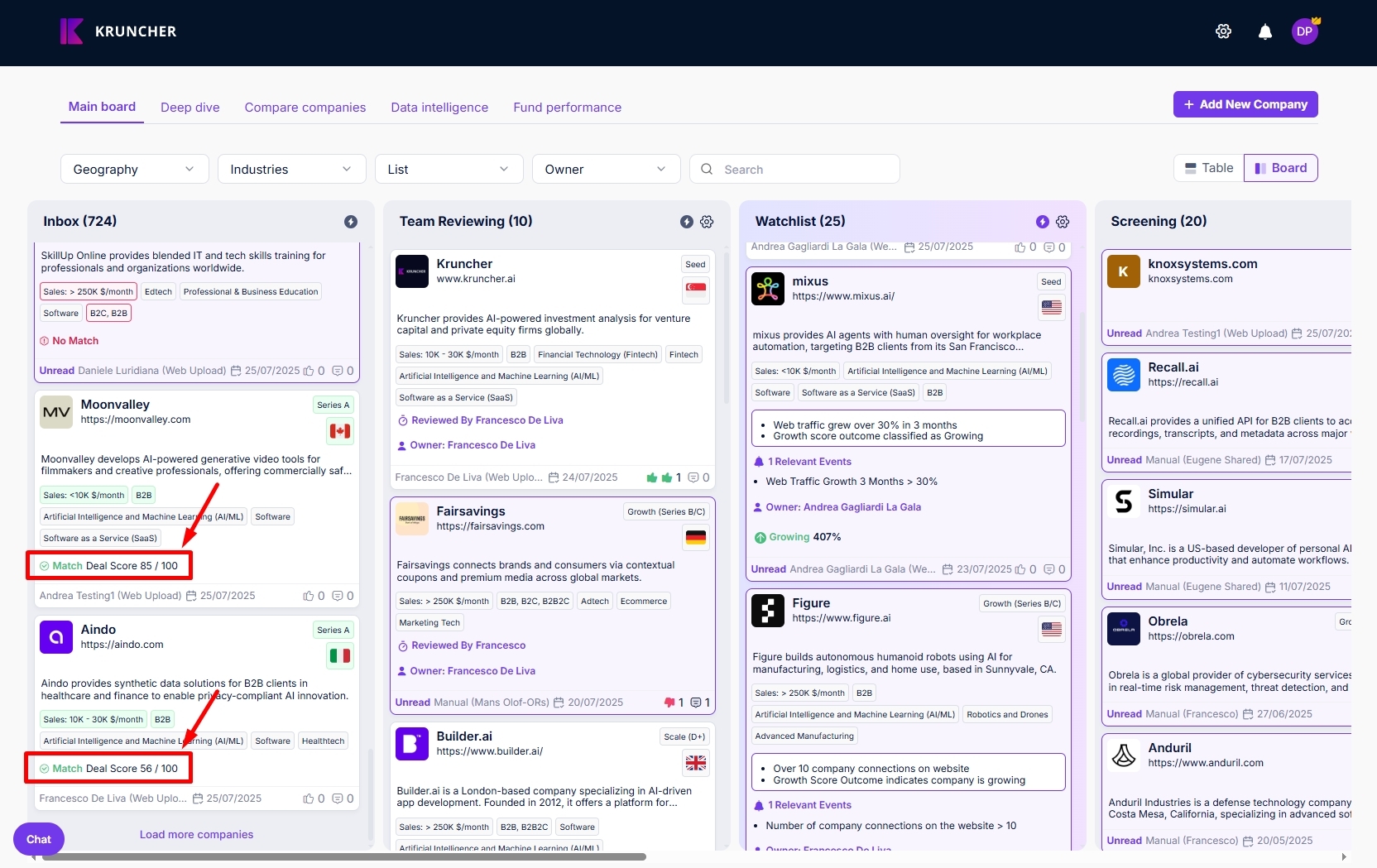Click green thumbs-up on Kruncher card
Image resolution: width=1377 pixels, height=868 pixels.
(x=659, y=477)
